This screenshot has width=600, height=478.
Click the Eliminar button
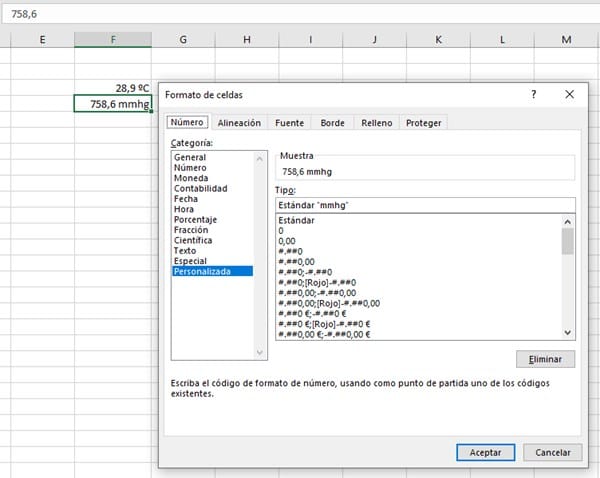click(x=545, y=359)
